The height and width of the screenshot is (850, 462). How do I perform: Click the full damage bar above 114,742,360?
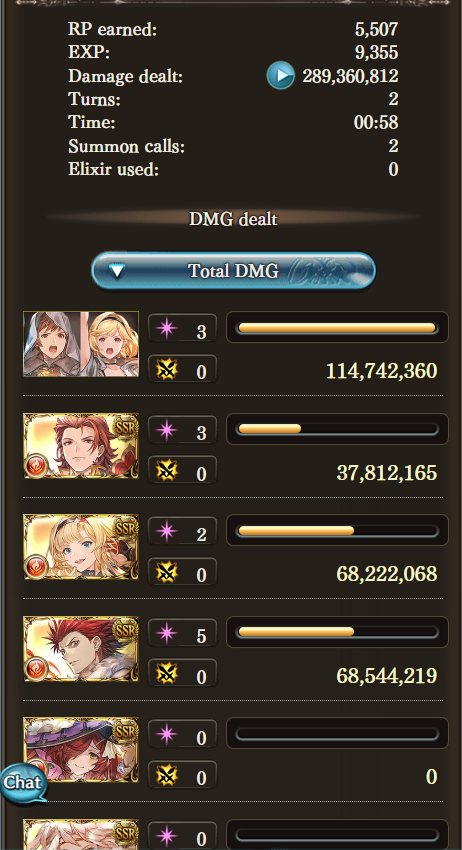(337, 327)
